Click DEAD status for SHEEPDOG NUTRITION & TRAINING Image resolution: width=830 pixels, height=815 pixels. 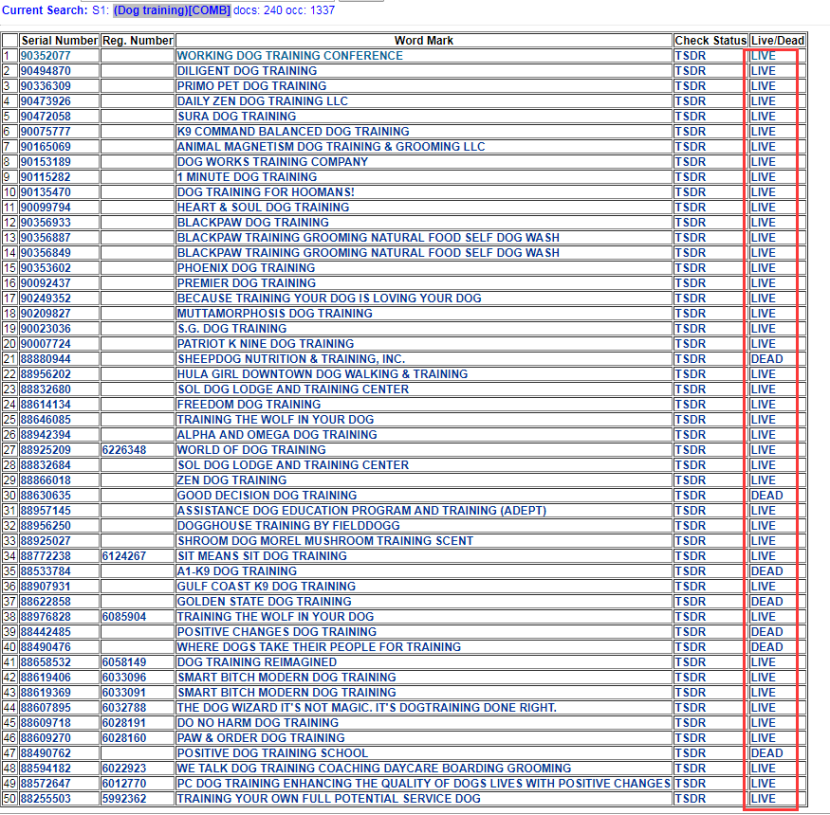(x=766, y=359)
